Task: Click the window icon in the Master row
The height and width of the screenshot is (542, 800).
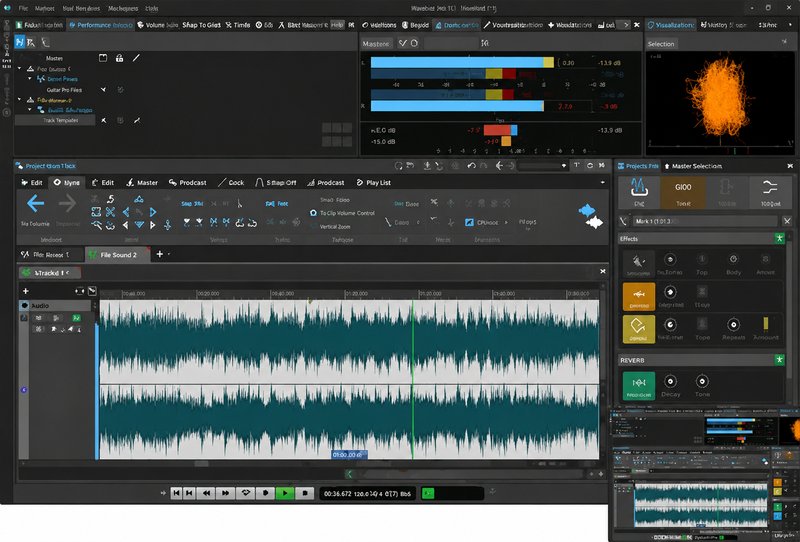Action: point(103,58)
